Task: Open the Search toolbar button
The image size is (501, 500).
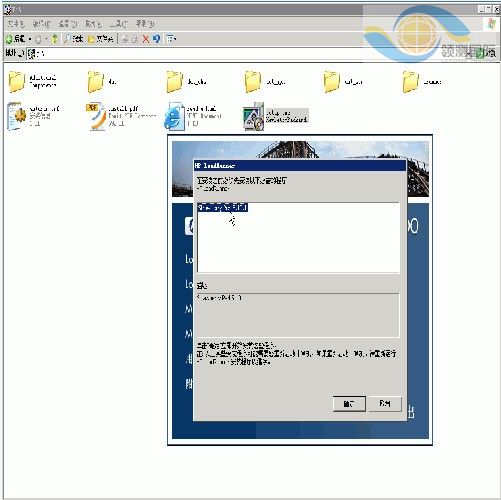Action: 74,39
